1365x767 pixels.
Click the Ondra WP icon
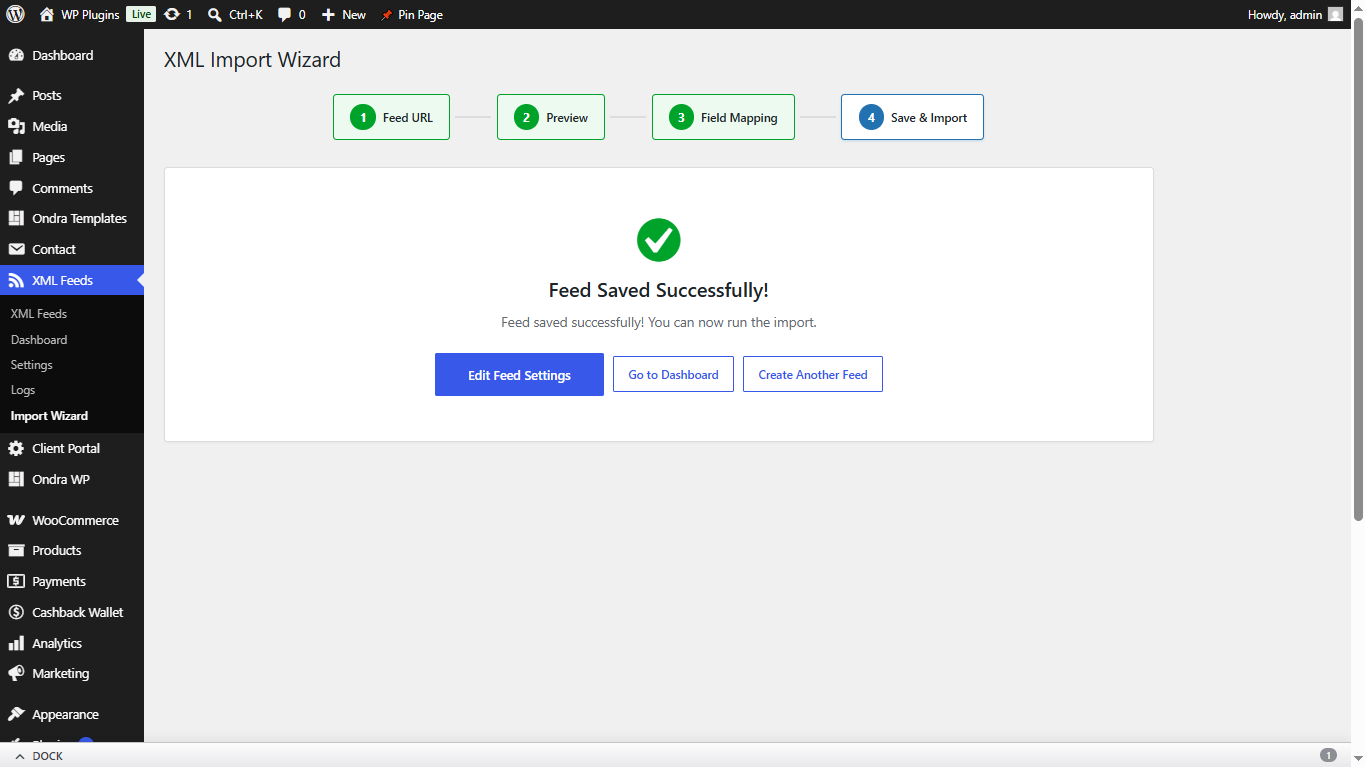[16, 479]
